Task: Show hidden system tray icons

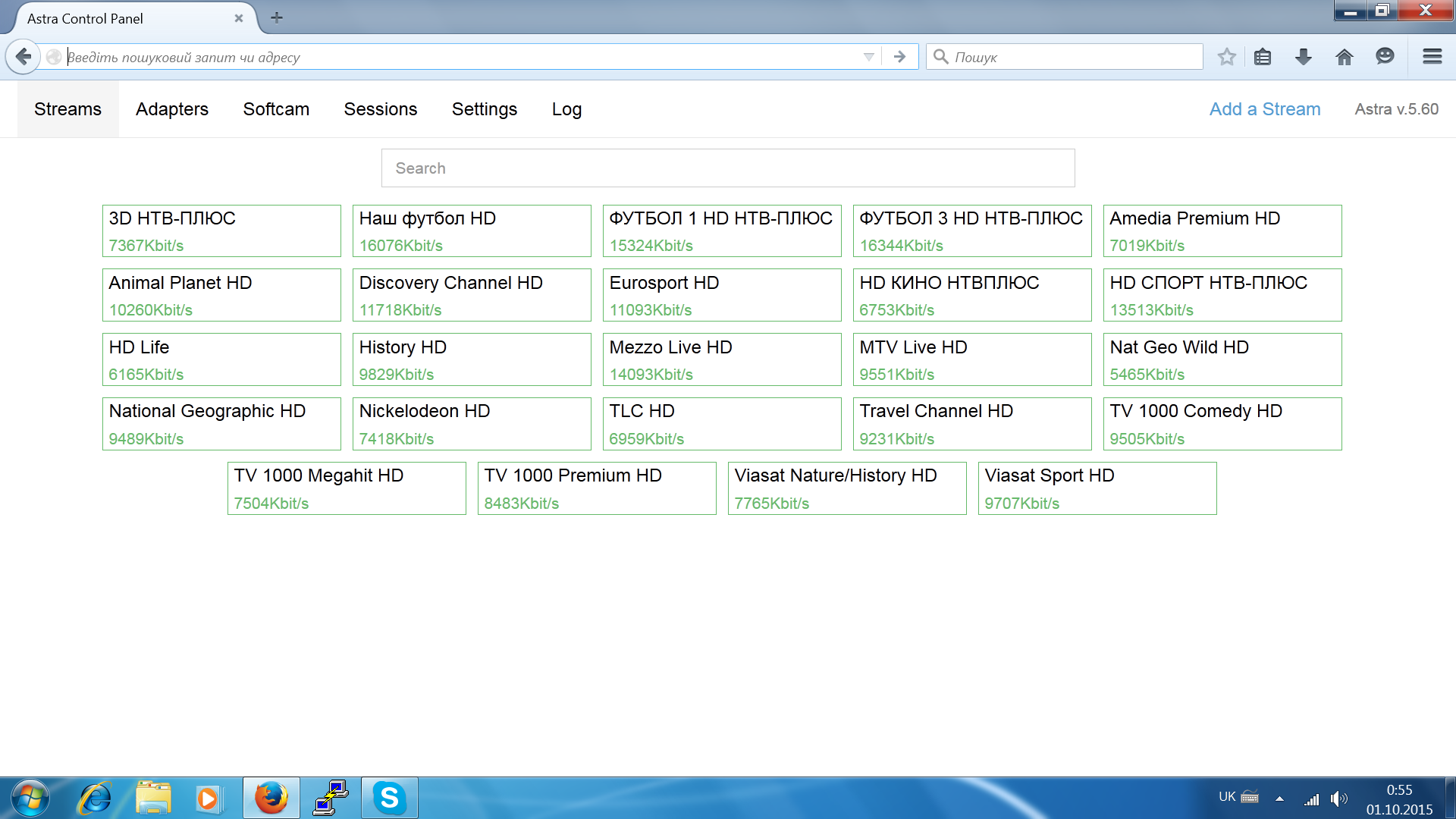Action: pos(1279,798)
